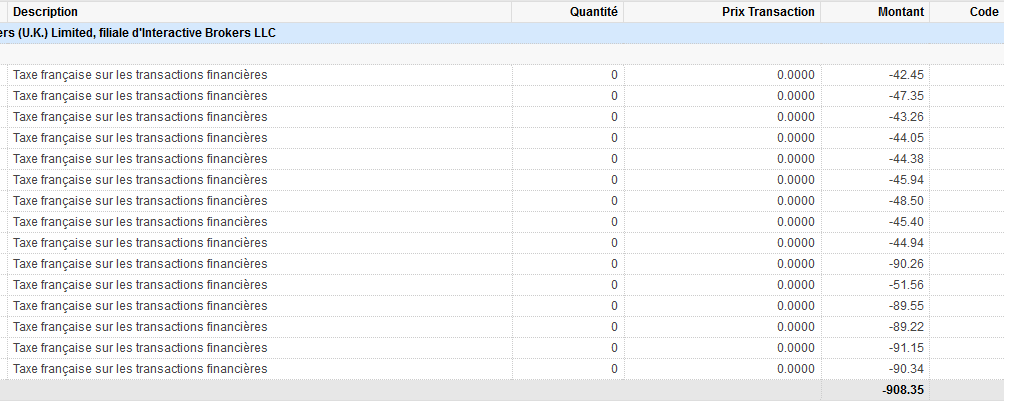Click the Montant column header

coord(896,11)
